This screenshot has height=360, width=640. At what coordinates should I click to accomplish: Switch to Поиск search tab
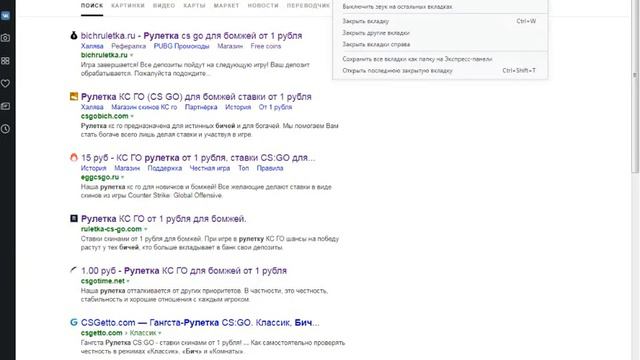coord(92,6)
